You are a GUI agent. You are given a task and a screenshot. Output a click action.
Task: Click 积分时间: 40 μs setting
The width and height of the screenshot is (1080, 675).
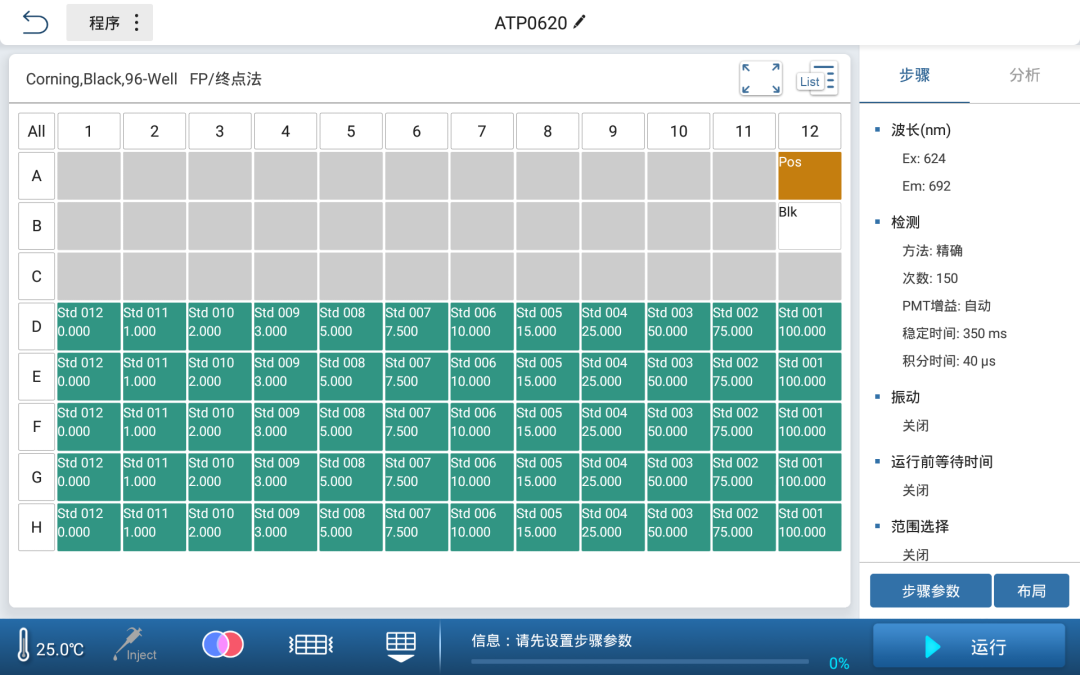(949, 361)
